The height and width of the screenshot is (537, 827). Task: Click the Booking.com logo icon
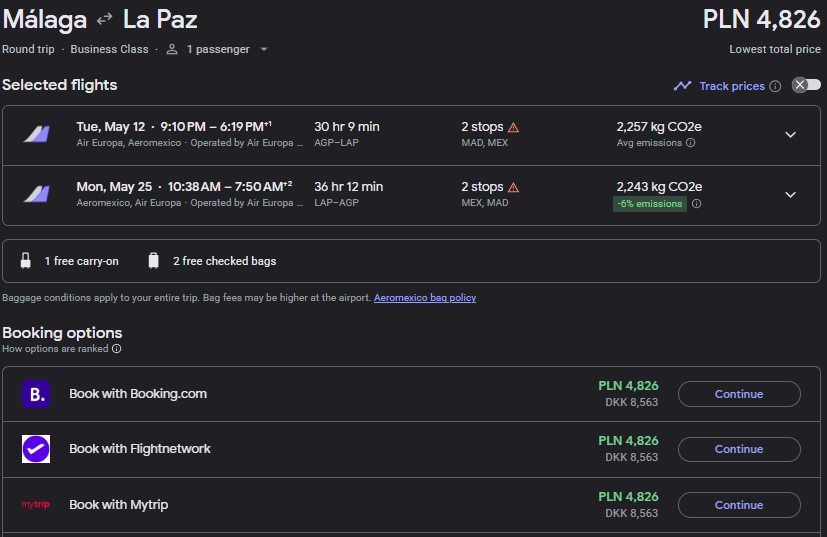(36, 394)
